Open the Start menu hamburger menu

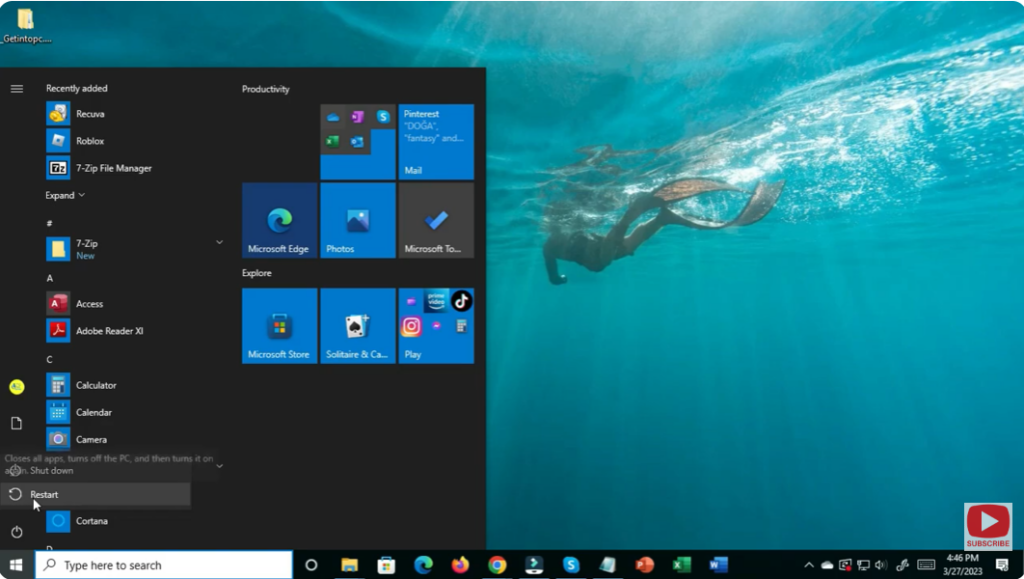click(x=16, y=88)
